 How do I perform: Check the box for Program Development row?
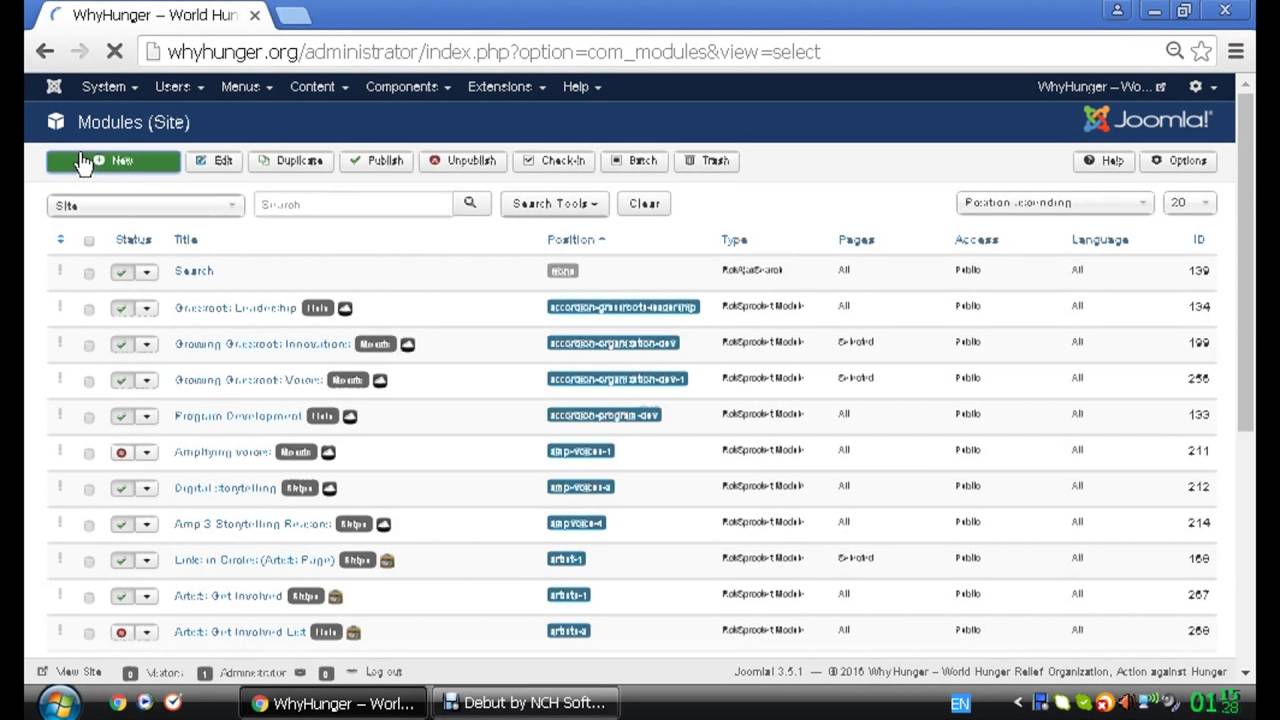point(89,417)
